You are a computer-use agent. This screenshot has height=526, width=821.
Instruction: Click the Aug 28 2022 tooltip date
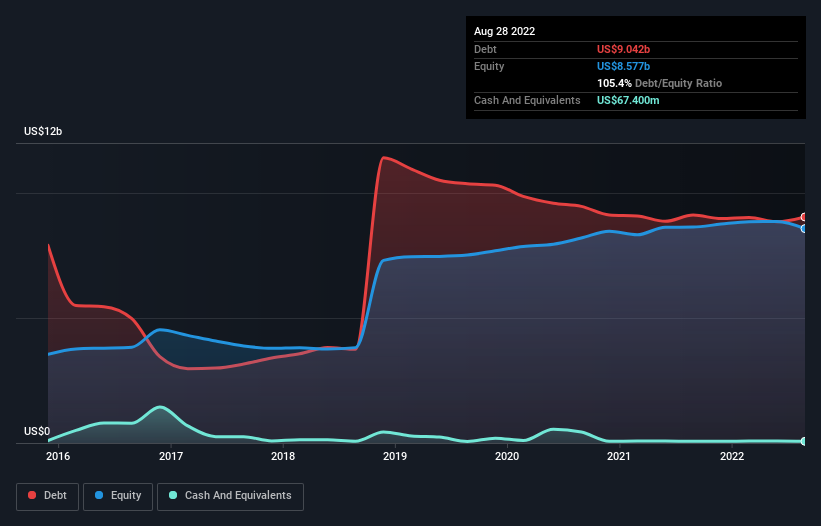[x=504, y=31]
